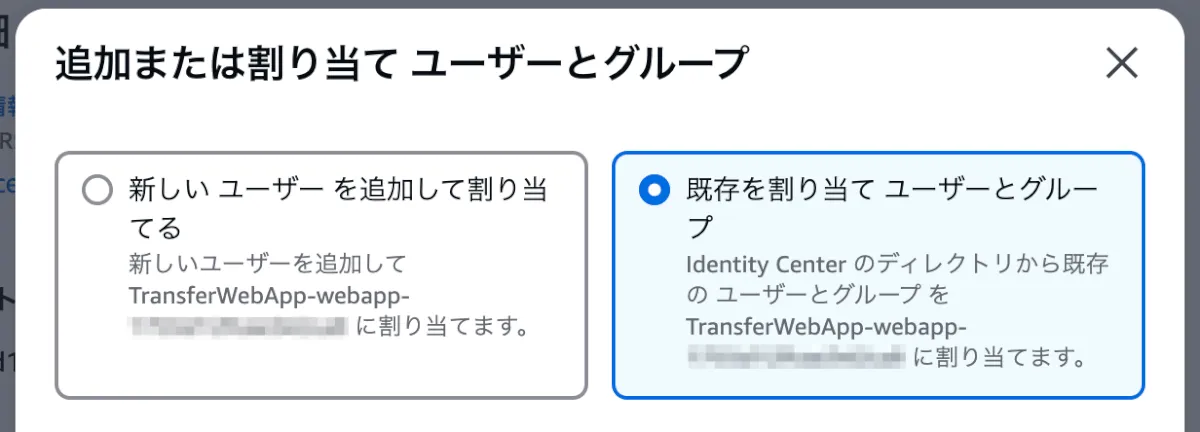The height and width of the screenshot is (432, 1200).
Task: Click the partially hidden blue link behind the dialog
Action: 5,105
